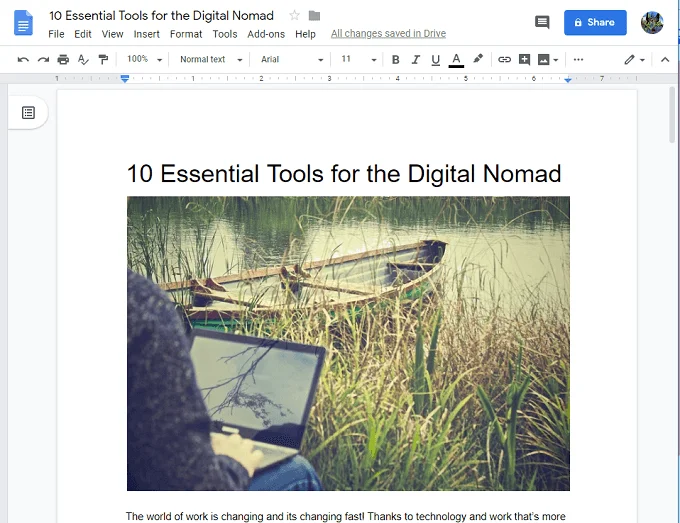
Task: Insert a link
Action: coord(504,59)
